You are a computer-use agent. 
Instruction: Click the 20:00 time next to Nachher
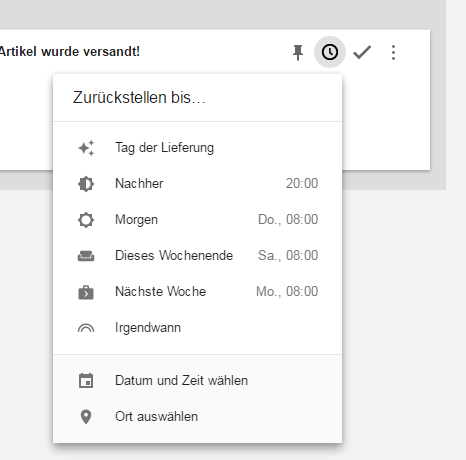coord(302,183)
